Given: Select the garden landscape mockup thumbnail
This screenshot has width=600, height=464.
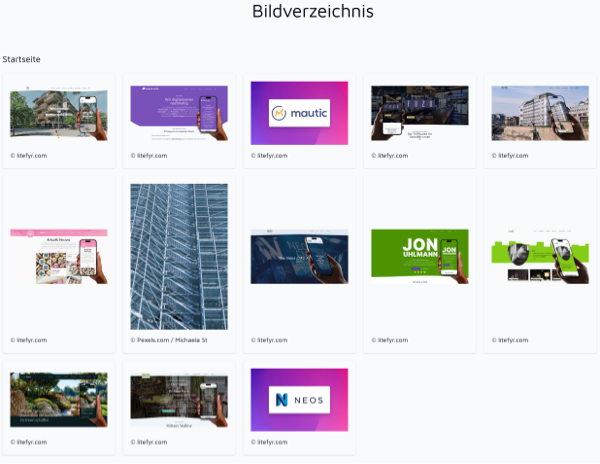Looking at the screenshot, I should tap(58, 399).
